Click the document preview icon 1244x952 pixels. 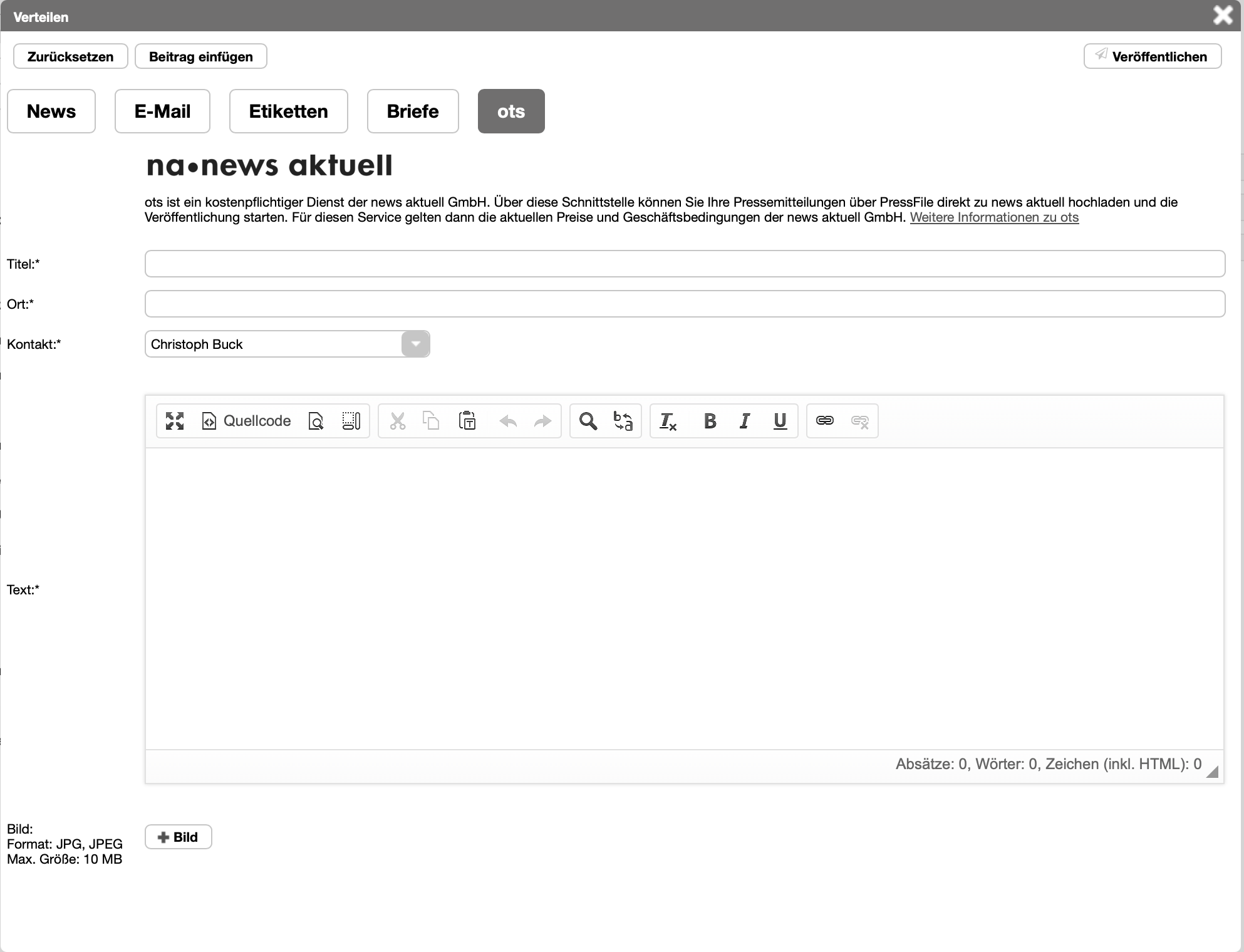(x=316, y=421)
